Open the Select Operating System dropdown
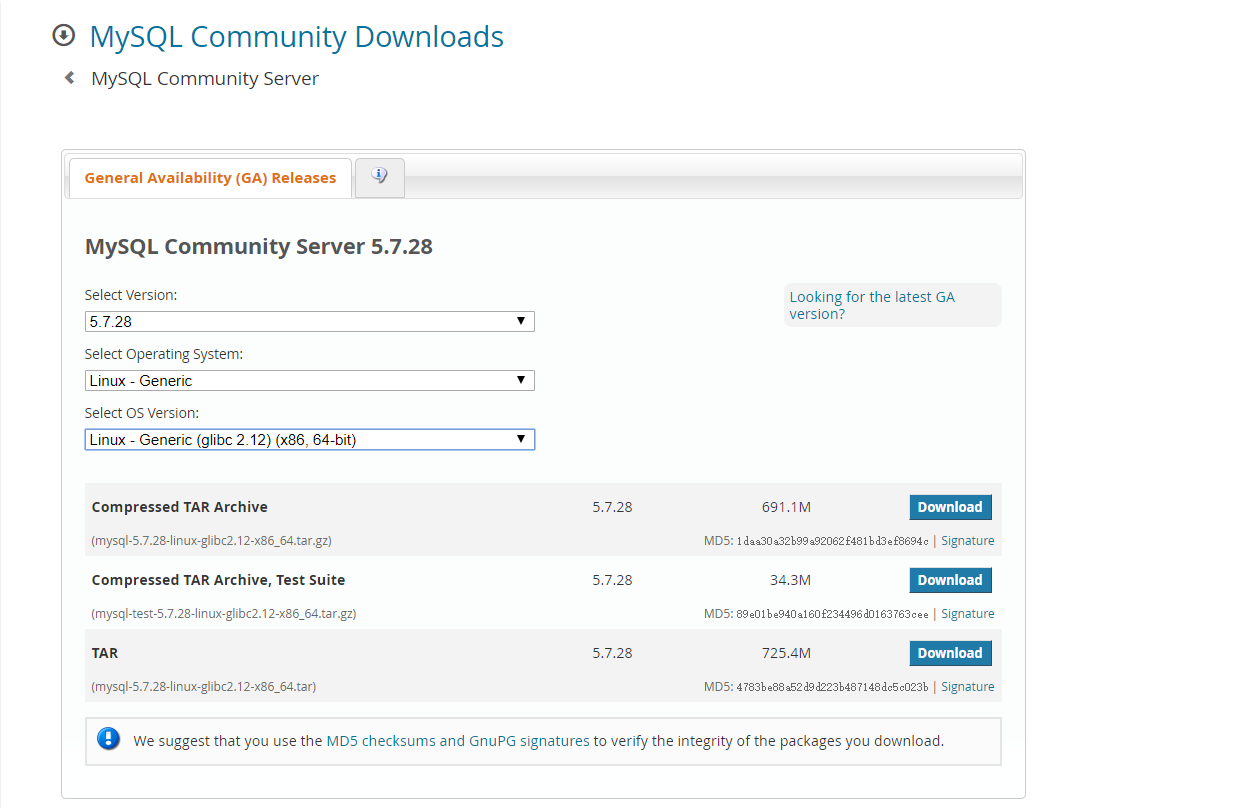Screen dimensions: 1242x808 point(309,380)
